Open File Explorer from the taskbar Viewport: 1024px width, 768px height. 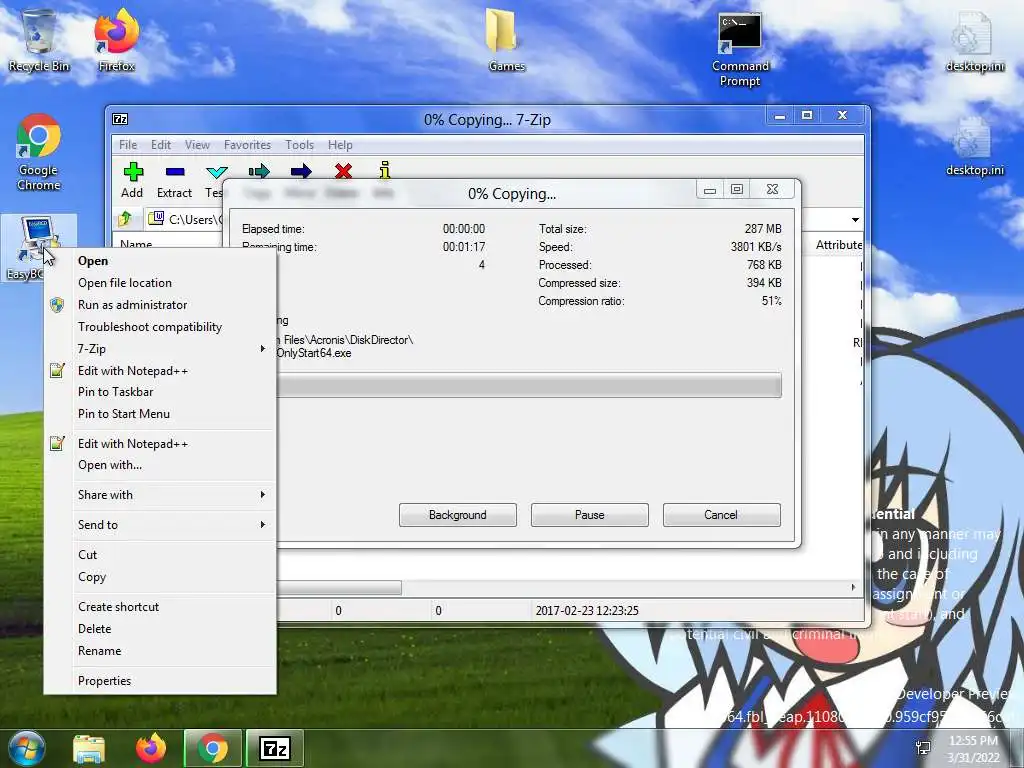[89, 749]
